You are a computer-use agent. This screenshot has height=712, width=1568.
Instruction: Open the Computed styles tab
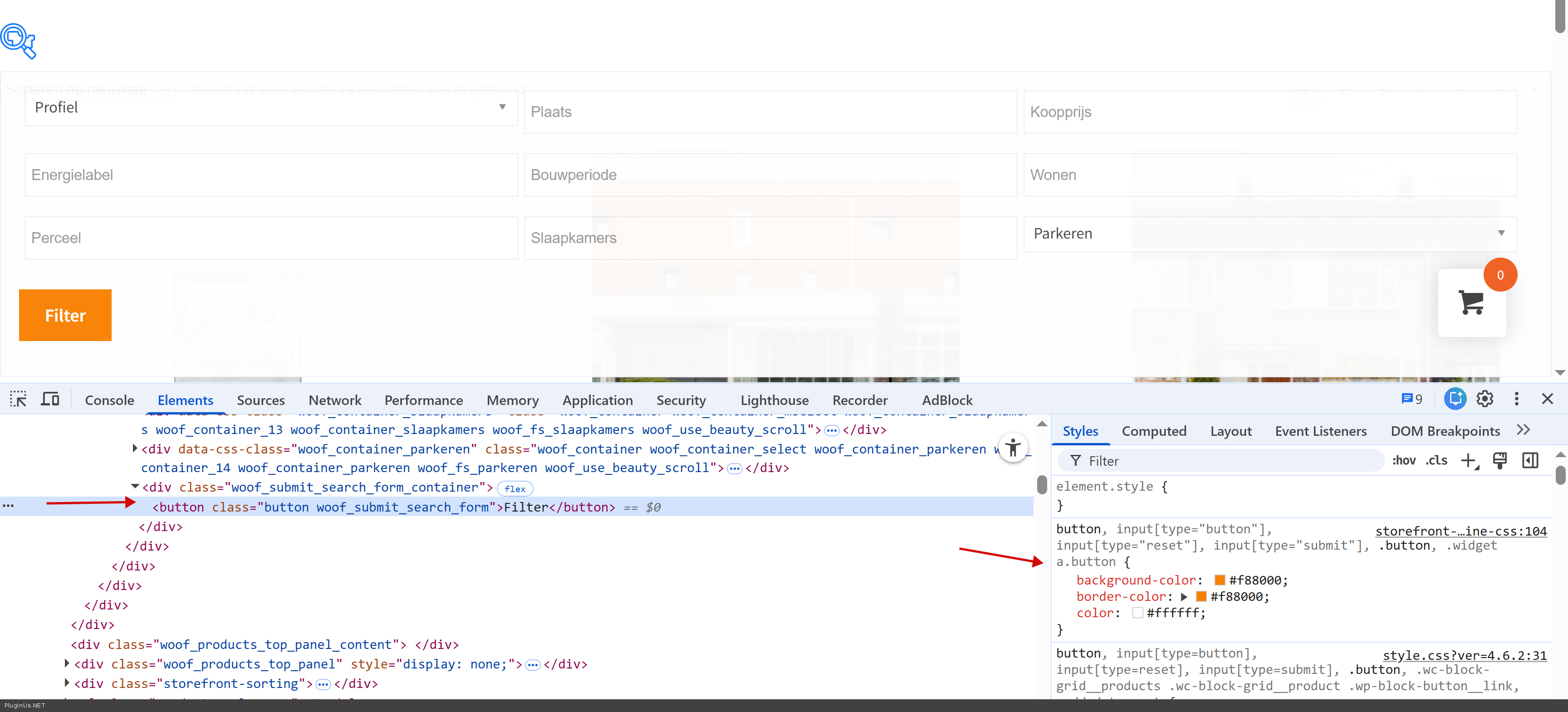[1153, 431]
